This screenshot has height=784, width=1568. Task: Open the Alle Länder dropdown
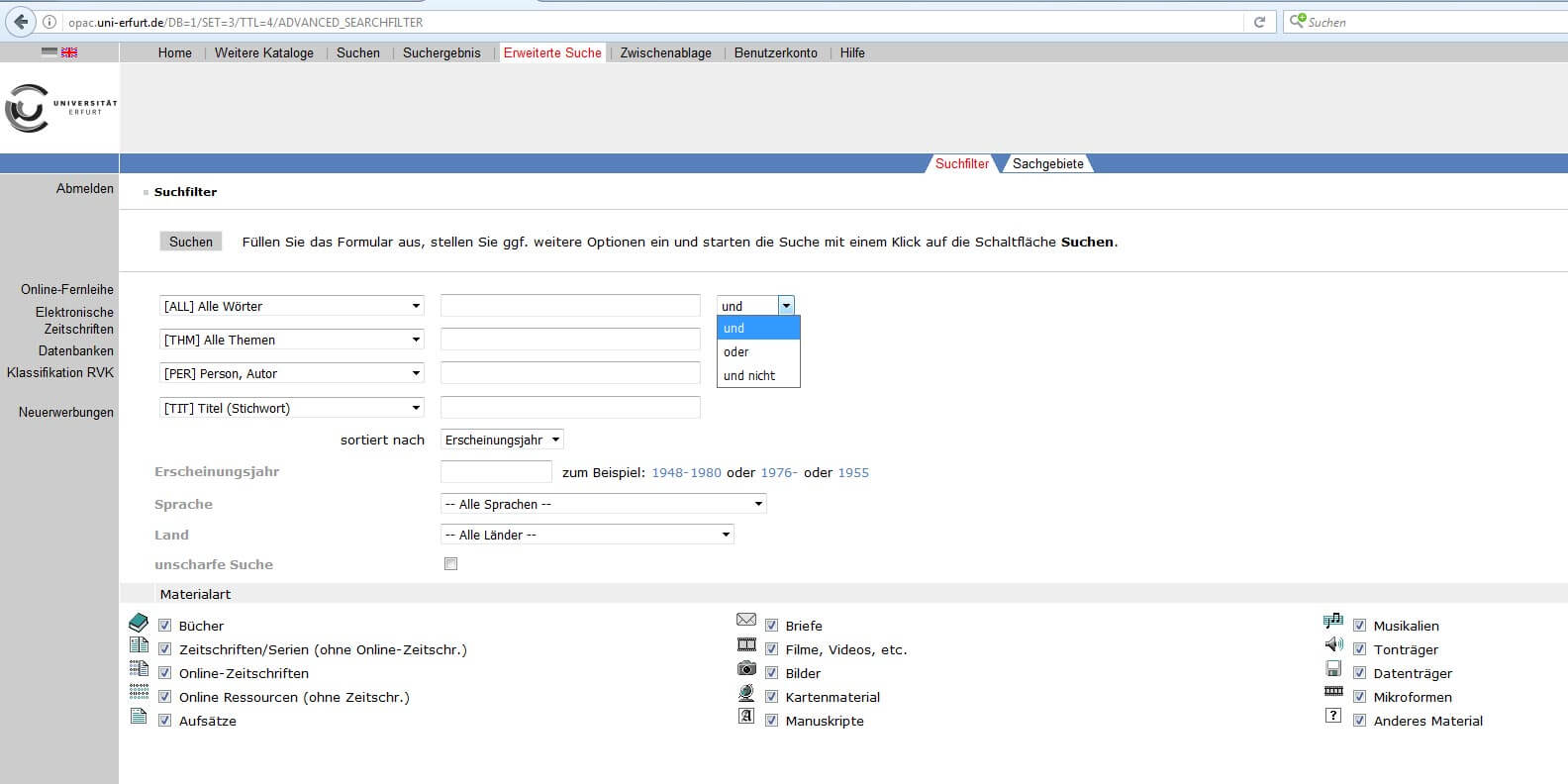coord(587,535)
